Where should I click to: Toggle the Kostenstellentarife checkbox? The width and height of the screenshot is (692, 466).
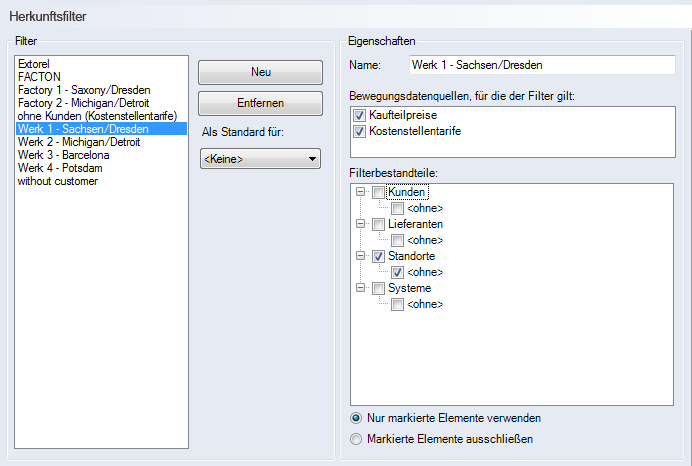pos(360,131)
